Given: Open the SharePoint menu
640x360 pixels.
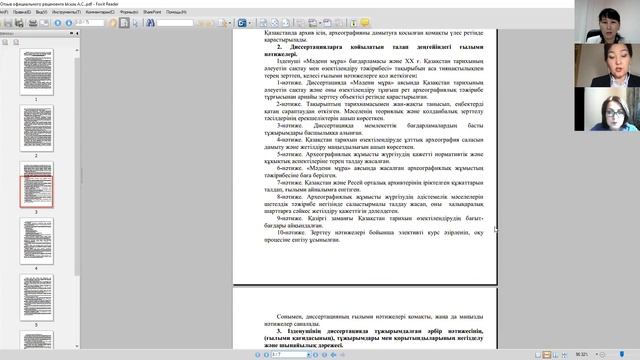Looking at the screenshot, I should [152, 12].
